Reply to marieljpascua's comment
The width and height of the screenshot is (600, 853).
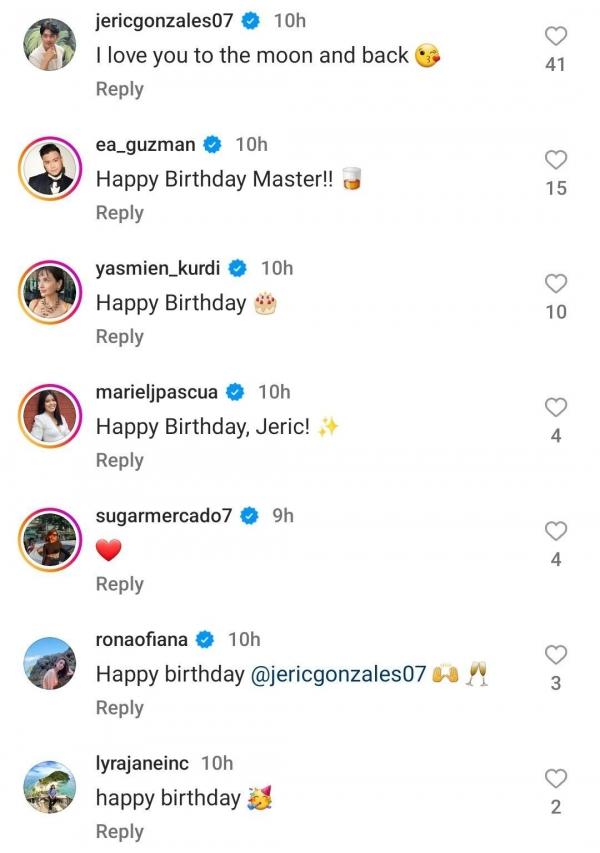click(119, 460)
